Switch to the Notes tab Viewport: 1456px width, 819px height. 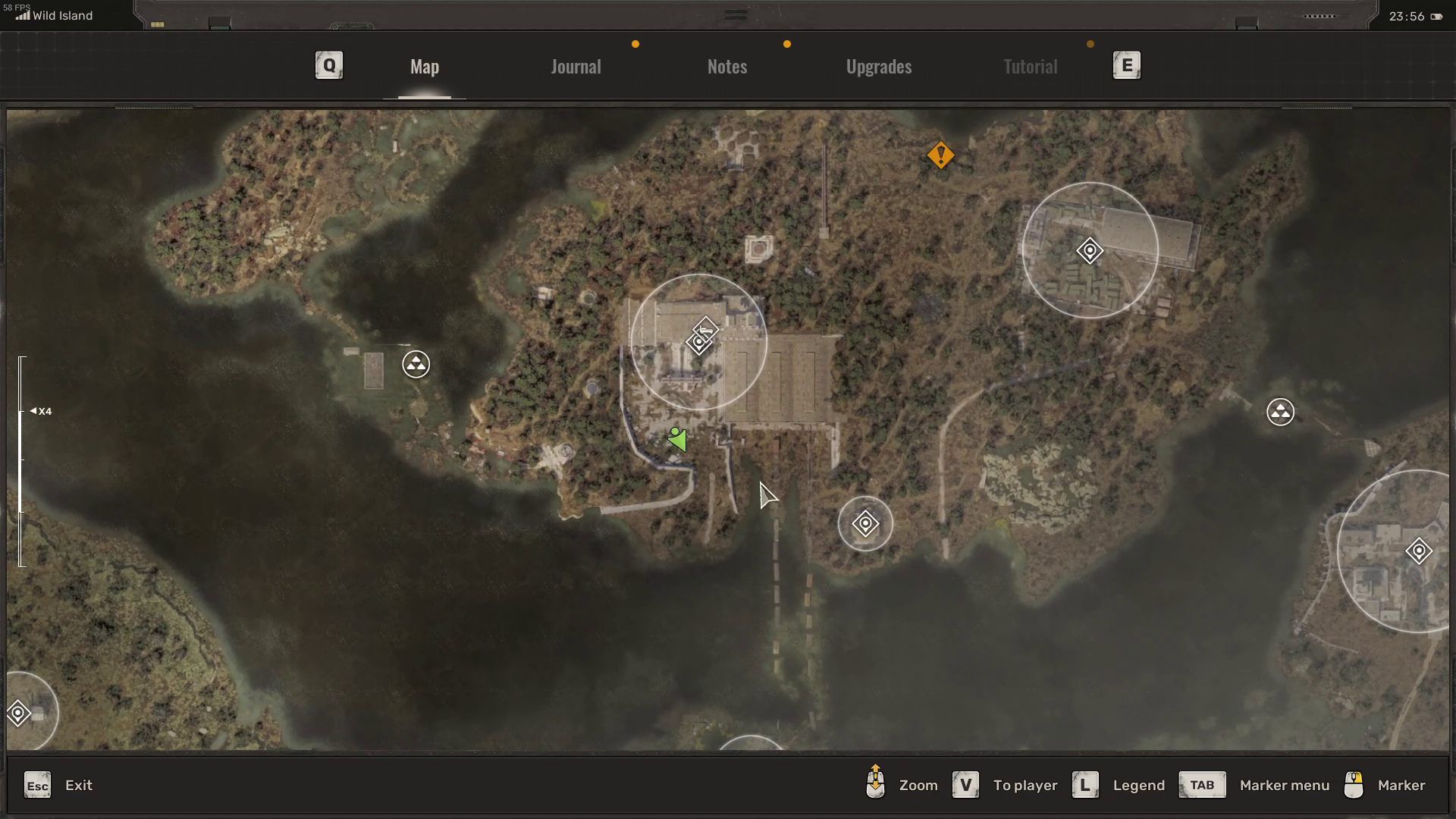click(x=727, y=67)
